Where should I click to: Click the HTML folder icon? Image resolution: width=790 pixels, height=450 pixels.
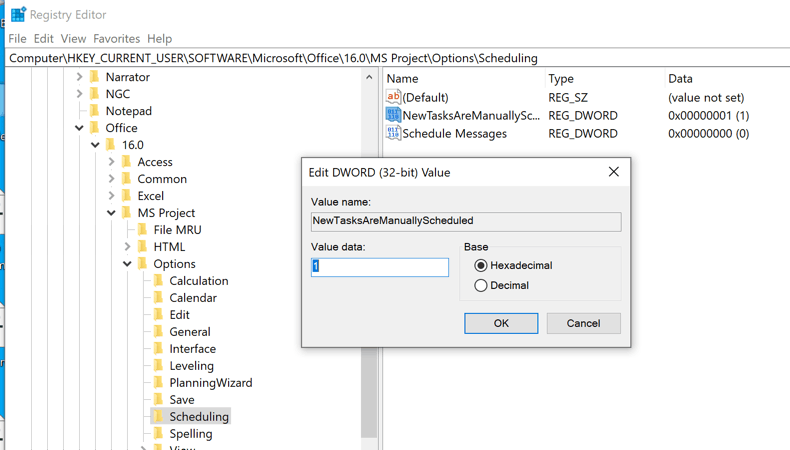(x=143, y=247)
